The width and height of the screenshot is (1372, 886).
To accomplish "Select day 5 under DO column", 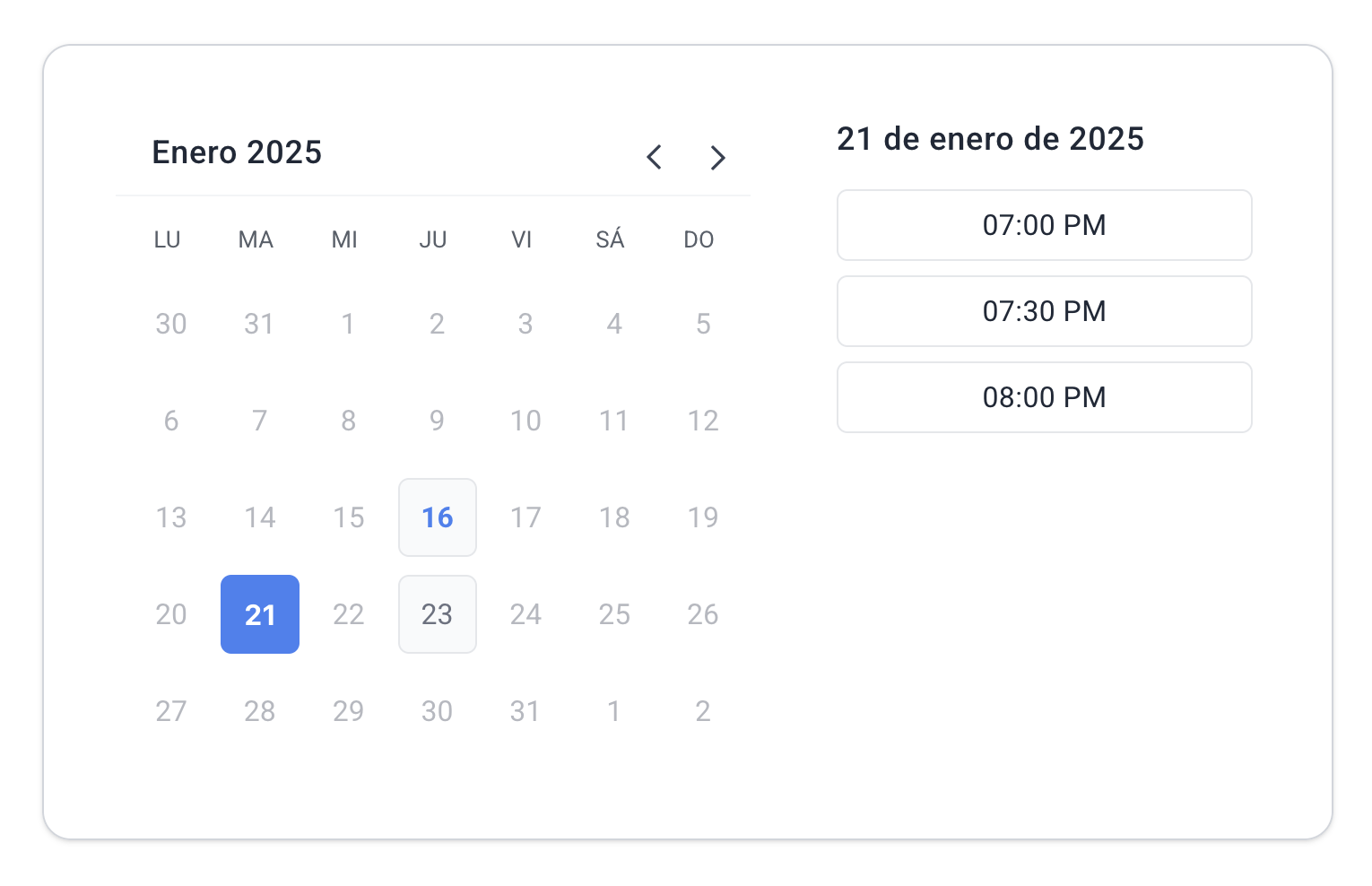I will pyautogui.click(x=703, y=324).
